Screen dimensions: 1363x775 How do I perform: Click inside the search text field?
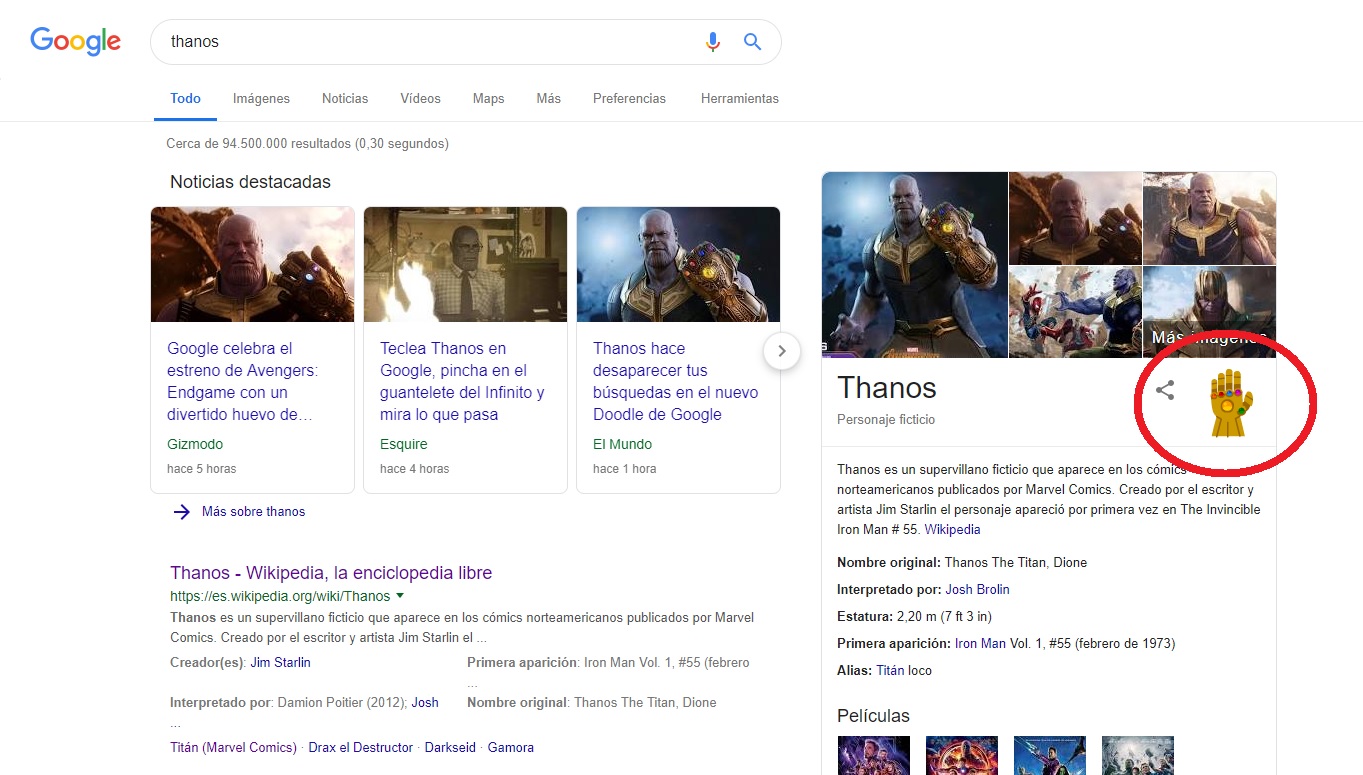click(430, 42)
